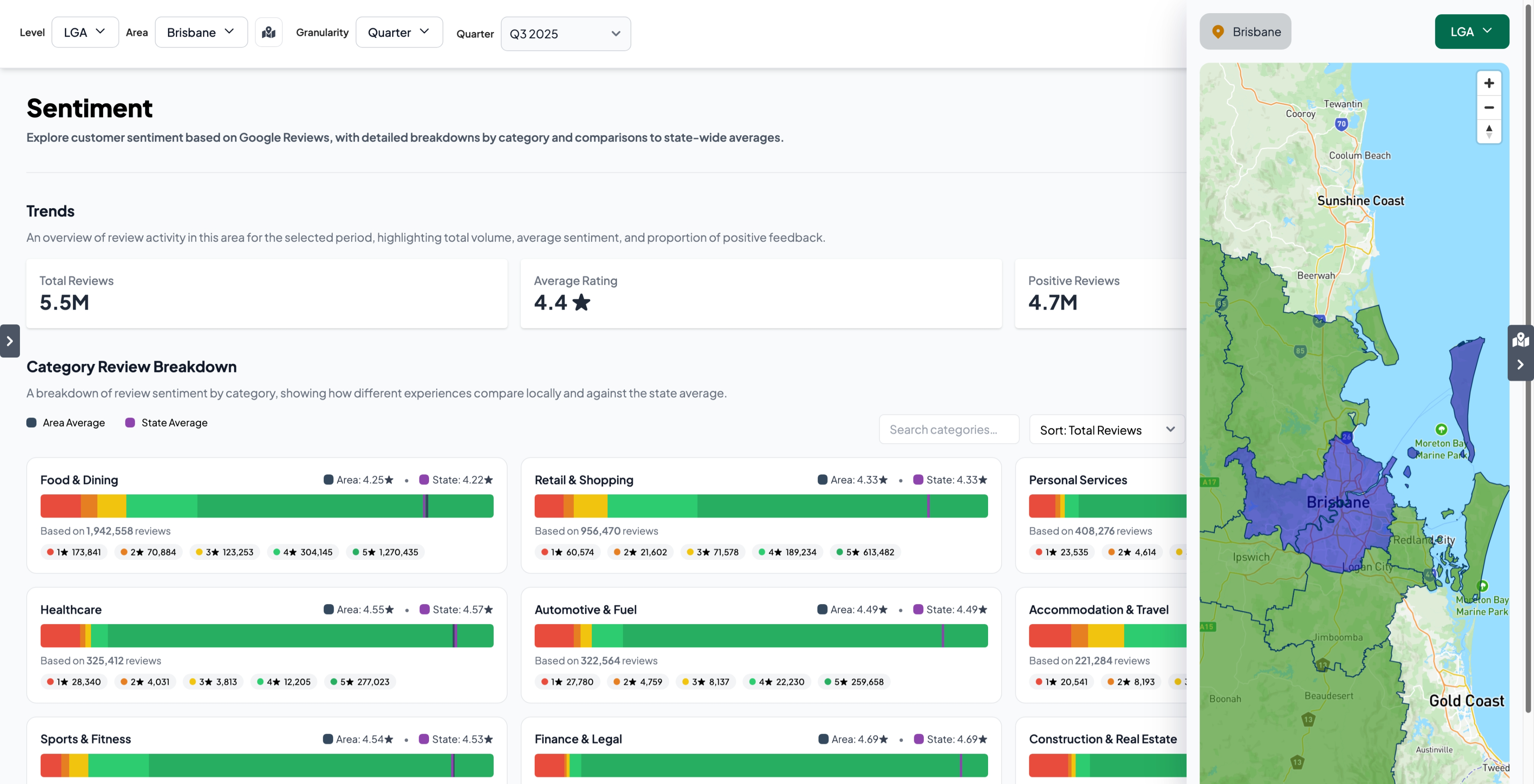Click the Healthcare category title
This screenshot has width=1534, height=784.
pyautogui.click(x=71, y=610)
